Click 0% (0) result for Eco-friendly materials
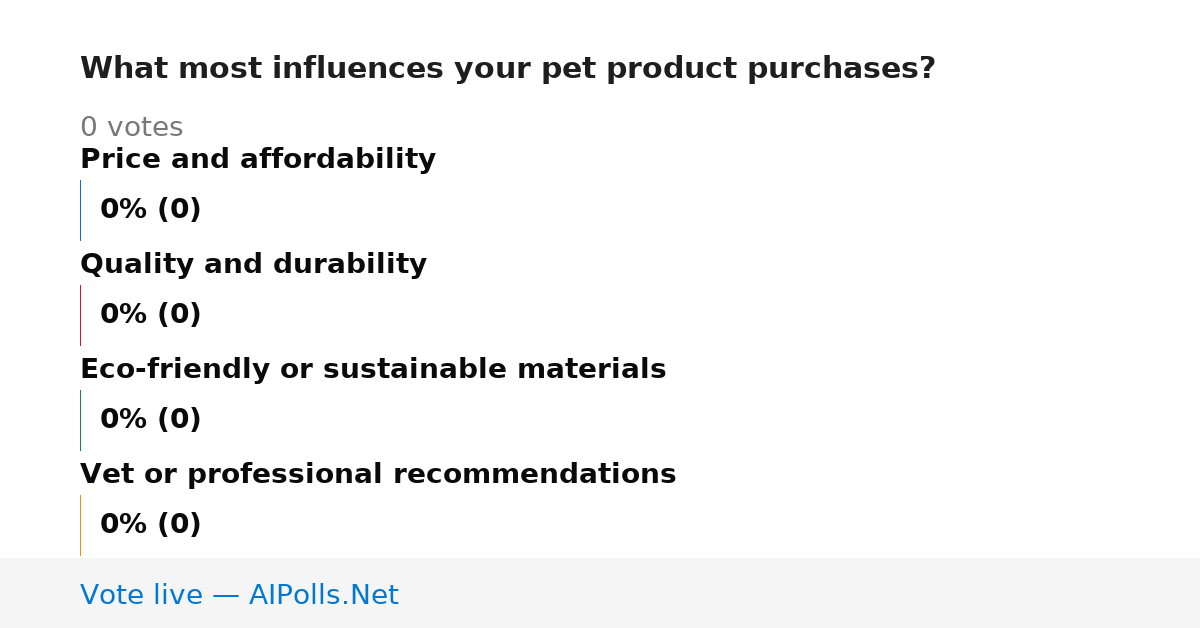This screenshot has height=628, width=1200. tap(151, 420)
